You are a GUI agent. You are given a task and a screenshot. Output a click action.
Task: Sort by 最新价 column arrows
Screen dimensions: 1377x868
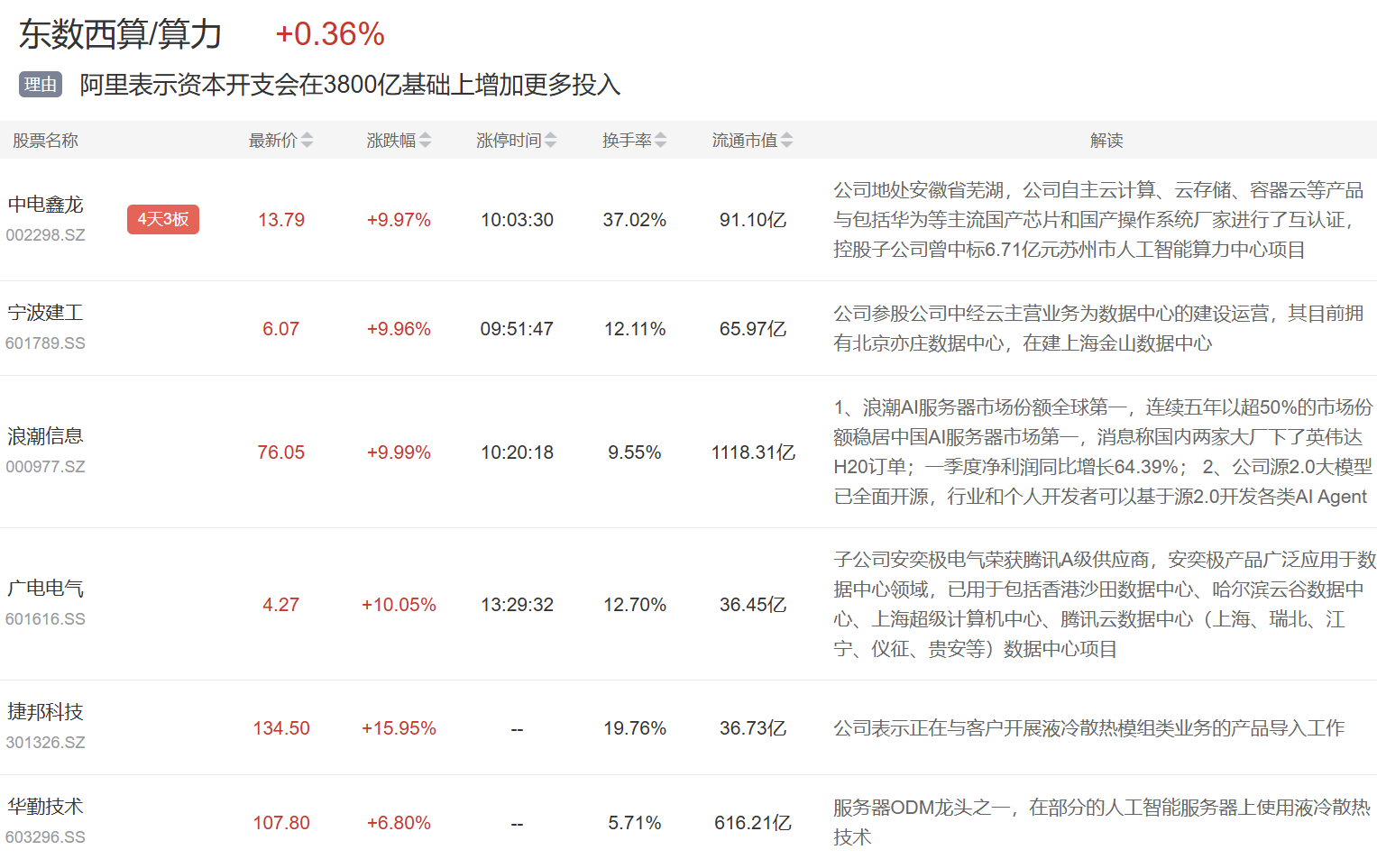(307, 140)
